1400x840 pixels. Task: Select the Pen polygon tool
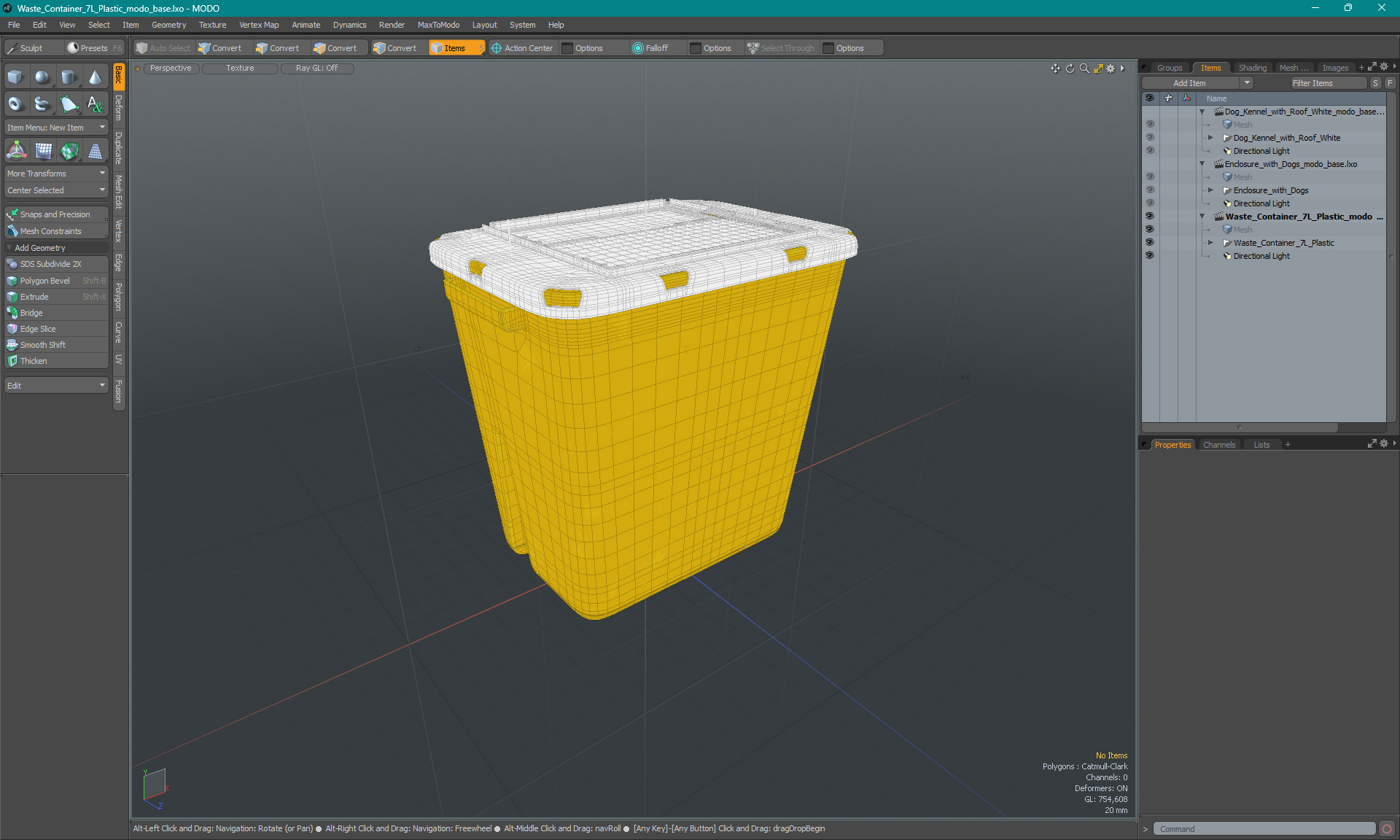[x=69, y=104]
